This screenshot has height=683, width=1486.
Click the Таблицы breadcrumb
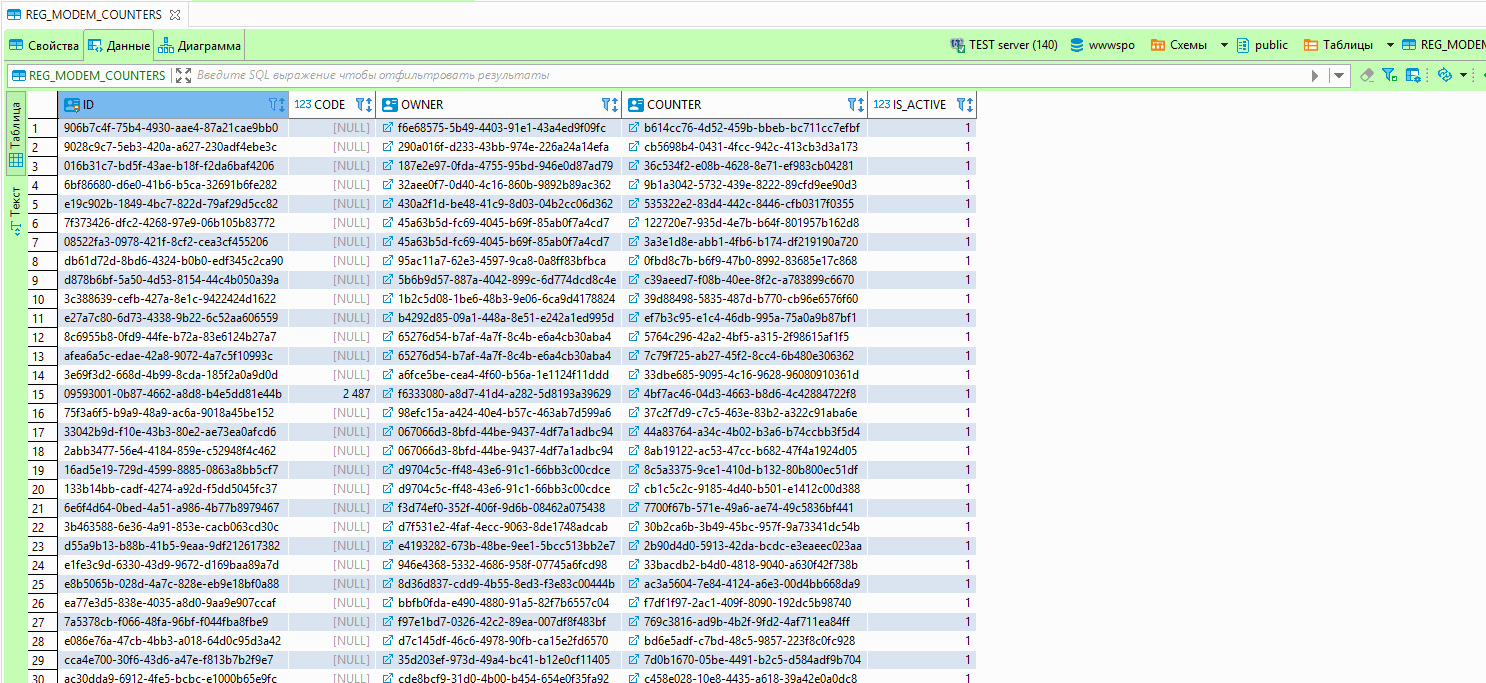1339,45
